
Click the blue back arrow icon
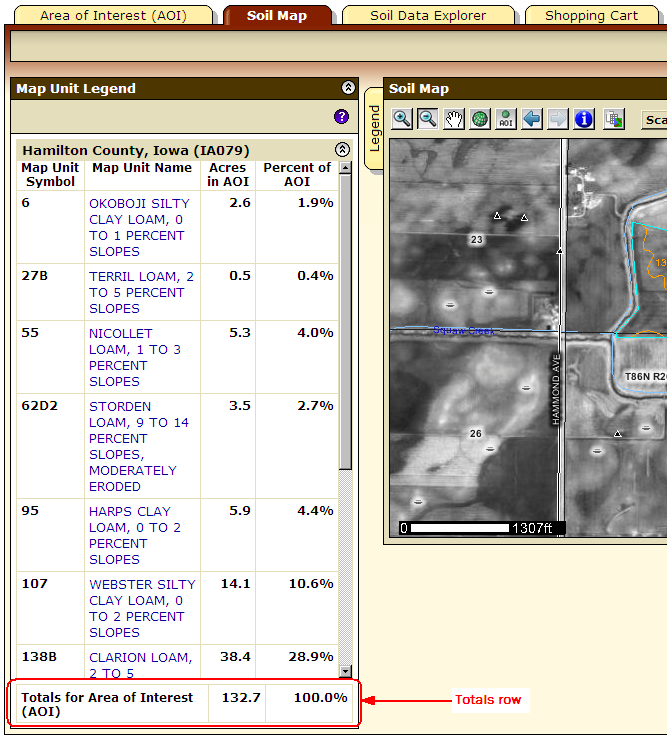click(532, 119)
